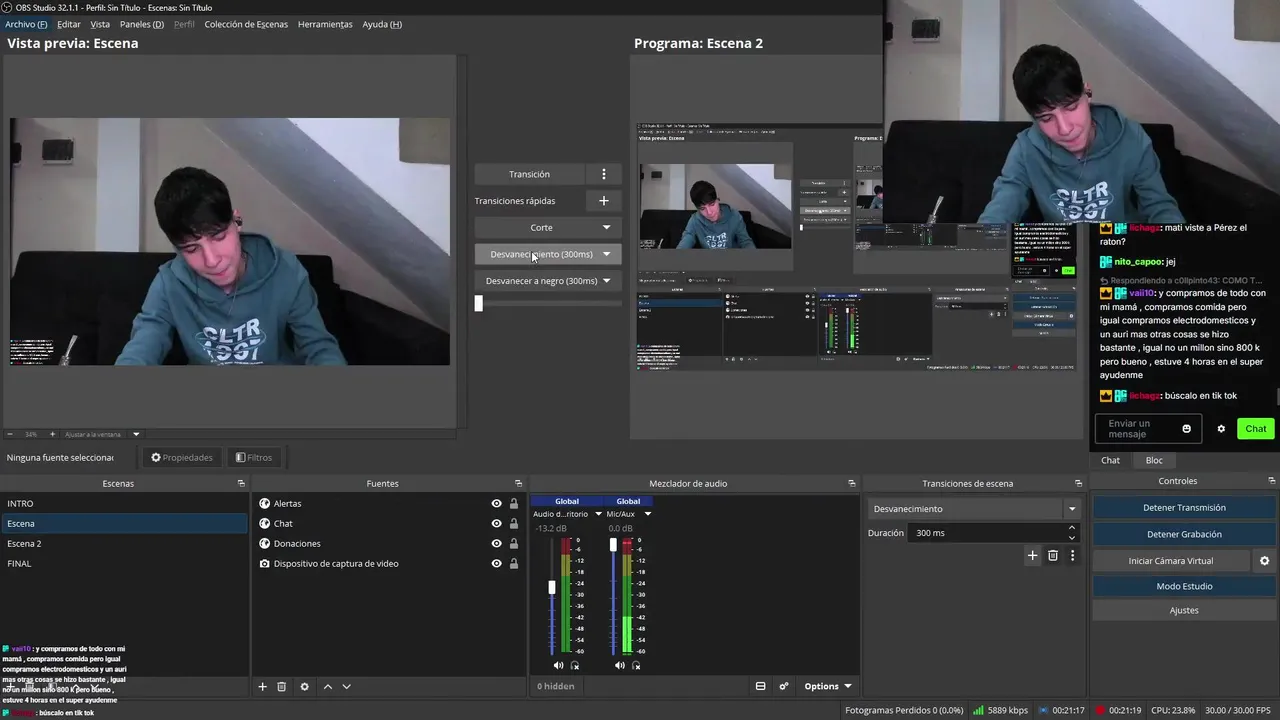1280x720 pixels.
Task: Send message with the green Chat button
Action: [1255, 429]
